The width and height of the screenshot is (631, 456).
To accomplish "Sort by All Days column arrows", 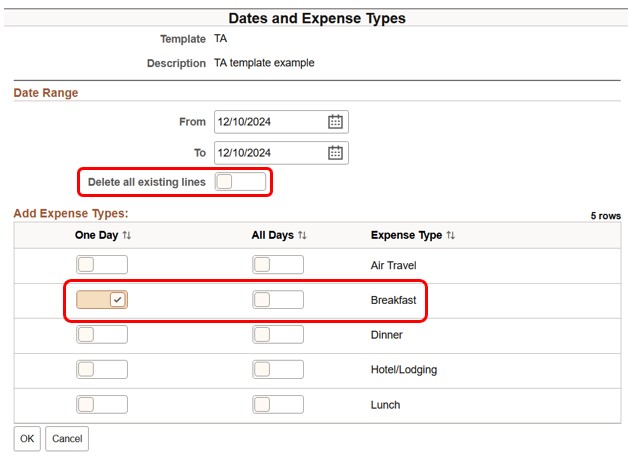I will 302,235.
